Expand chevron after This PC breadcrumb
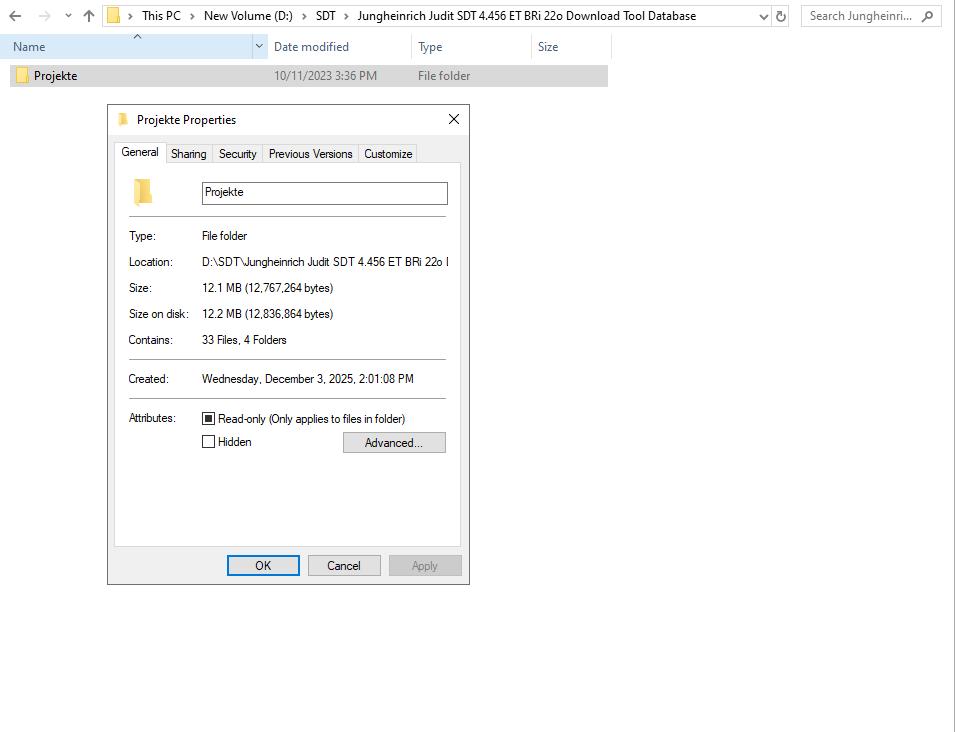The image size is (955, 732). point(192,16)
